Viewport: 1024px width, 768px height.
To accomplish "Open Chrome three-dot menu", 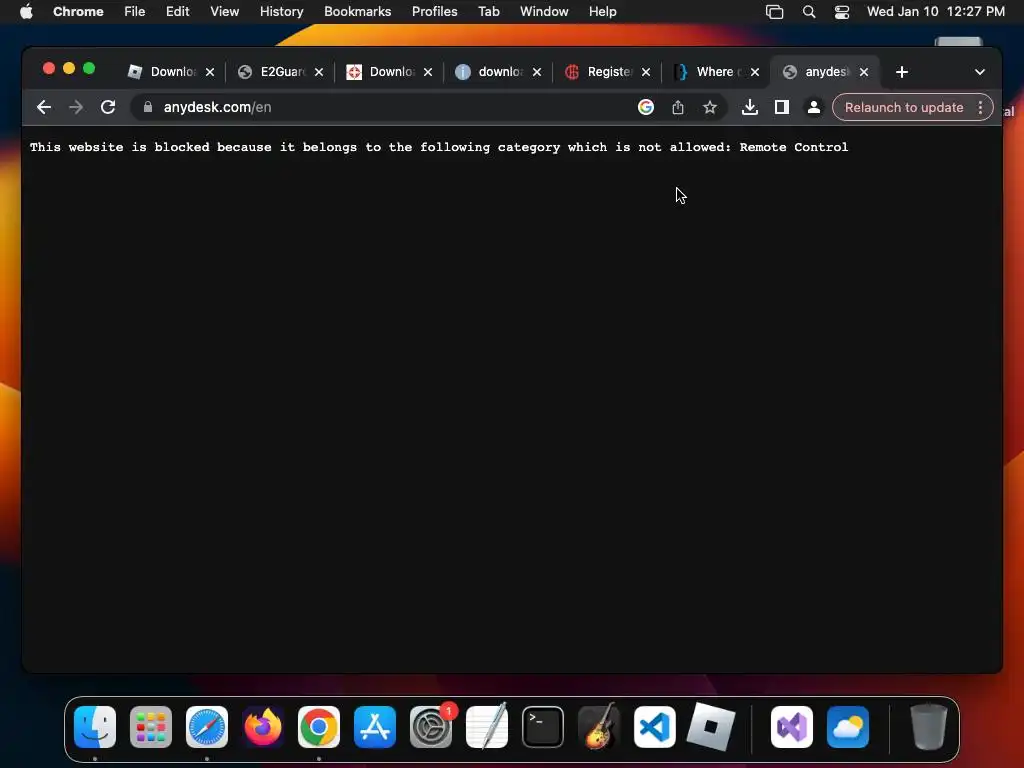I will pos(981,107).
